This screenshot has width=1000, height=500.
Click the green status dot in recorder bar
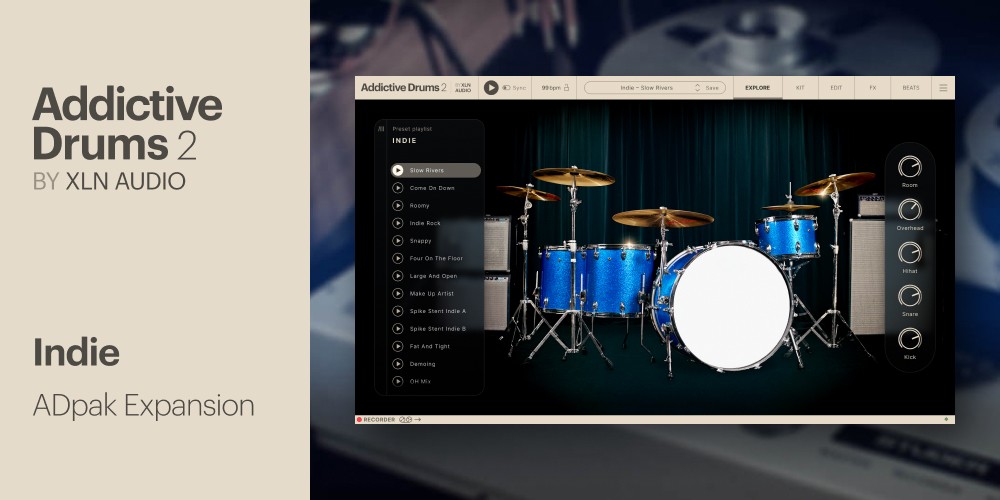pos(946,420)
